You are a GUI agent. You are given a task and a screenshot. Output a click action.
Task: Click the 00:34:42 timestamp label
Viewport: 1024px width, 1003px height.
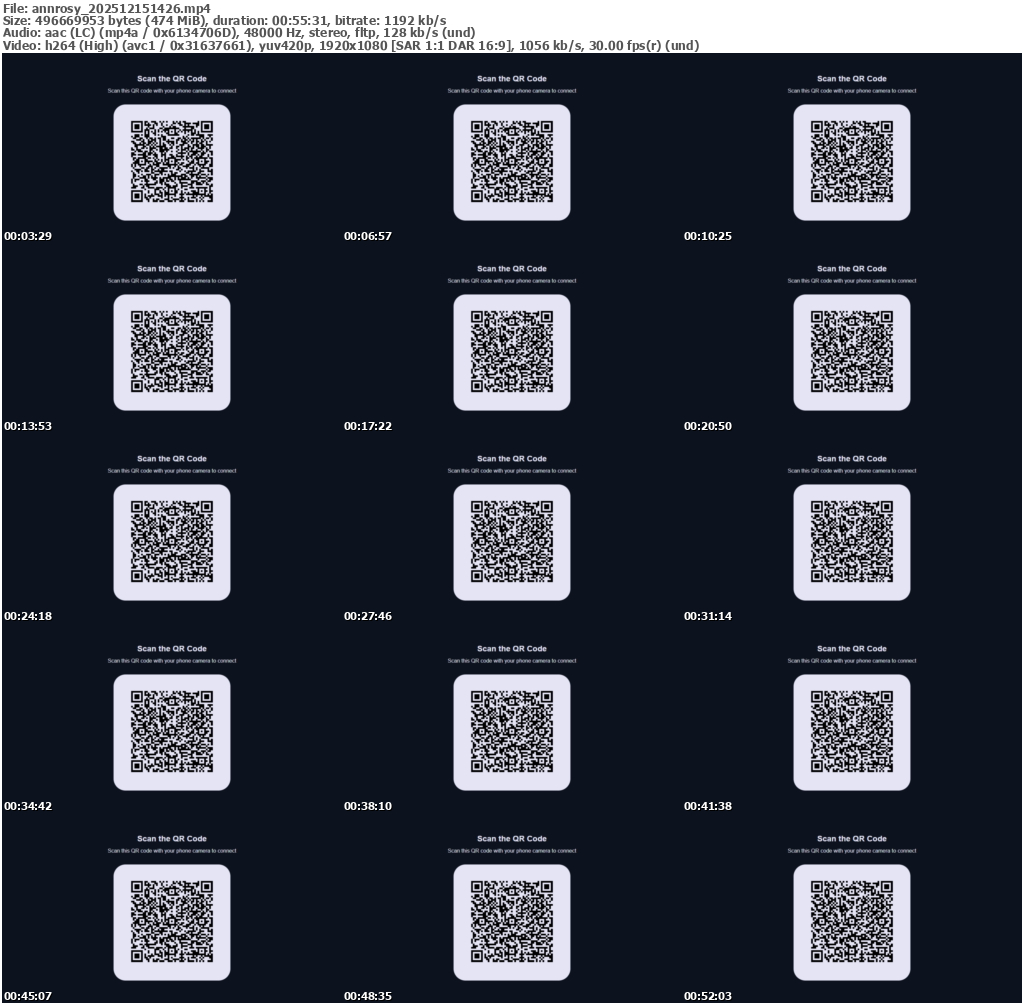[x=28, y=806]
